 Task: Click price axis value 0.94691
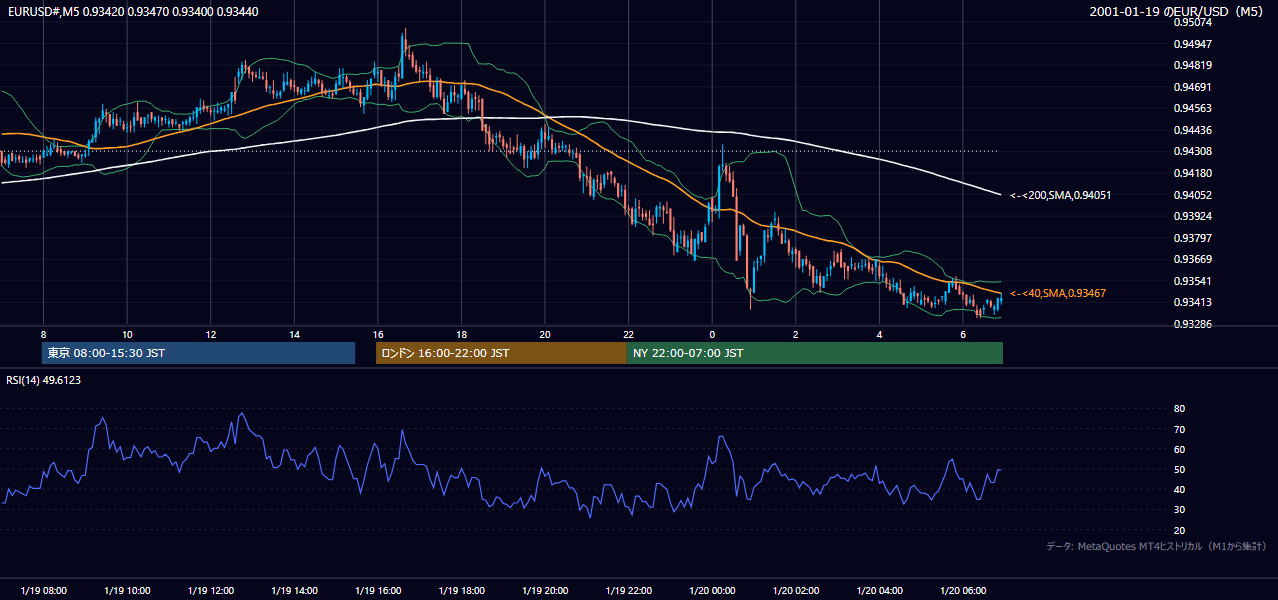coord(1192,87)
